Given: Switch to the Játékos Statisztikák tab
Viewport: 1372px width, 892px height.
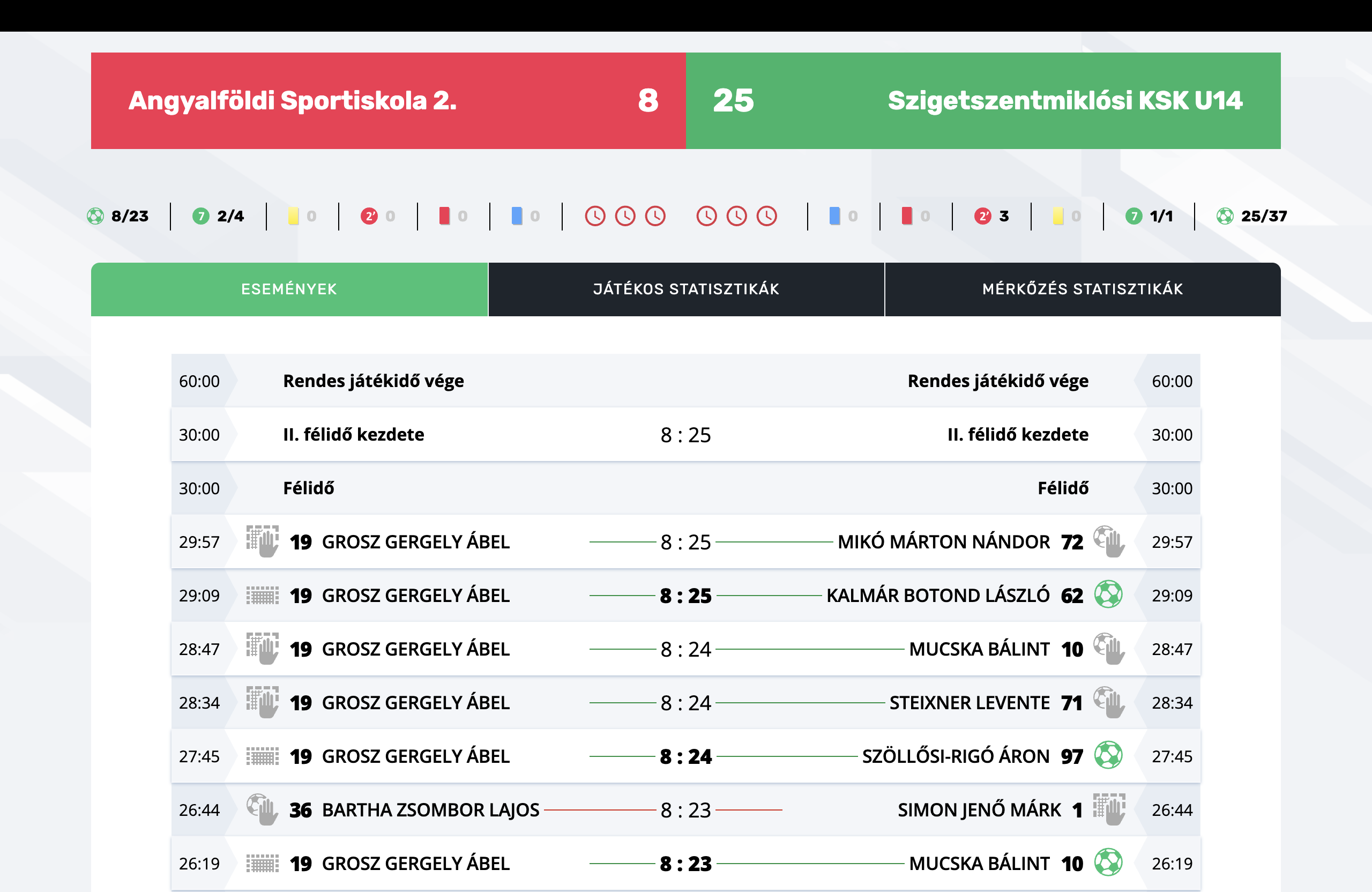Looking at the screenshot, I should click(686, 289).
